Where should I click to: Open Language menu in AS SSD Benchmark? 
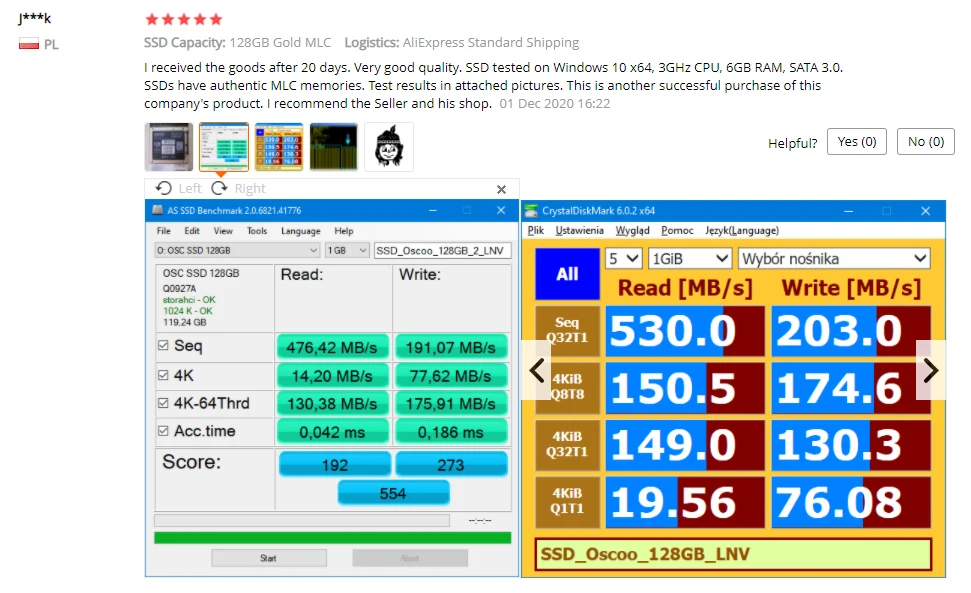click(x=301, y=231)
